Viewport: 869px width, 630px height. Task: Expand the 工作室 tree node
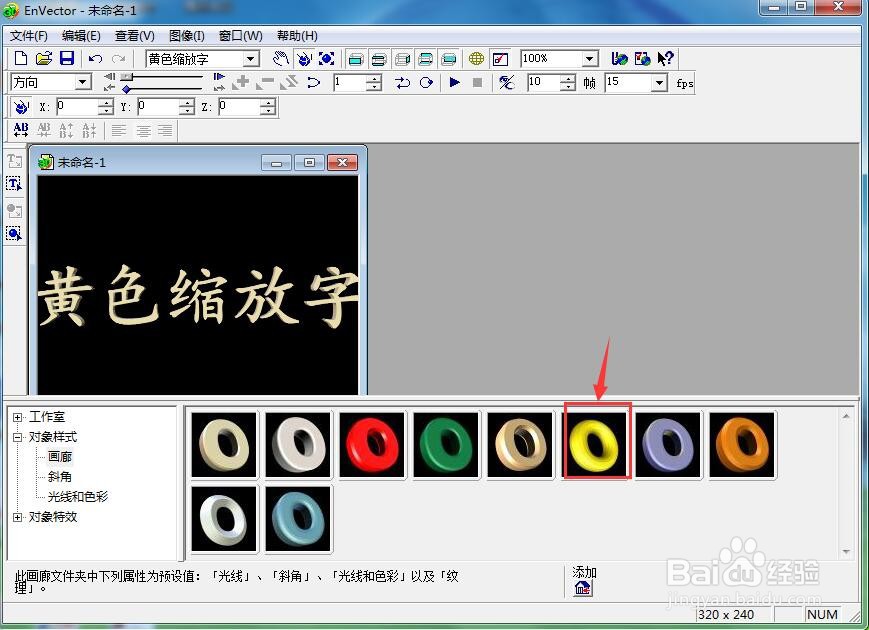(18, 417)
